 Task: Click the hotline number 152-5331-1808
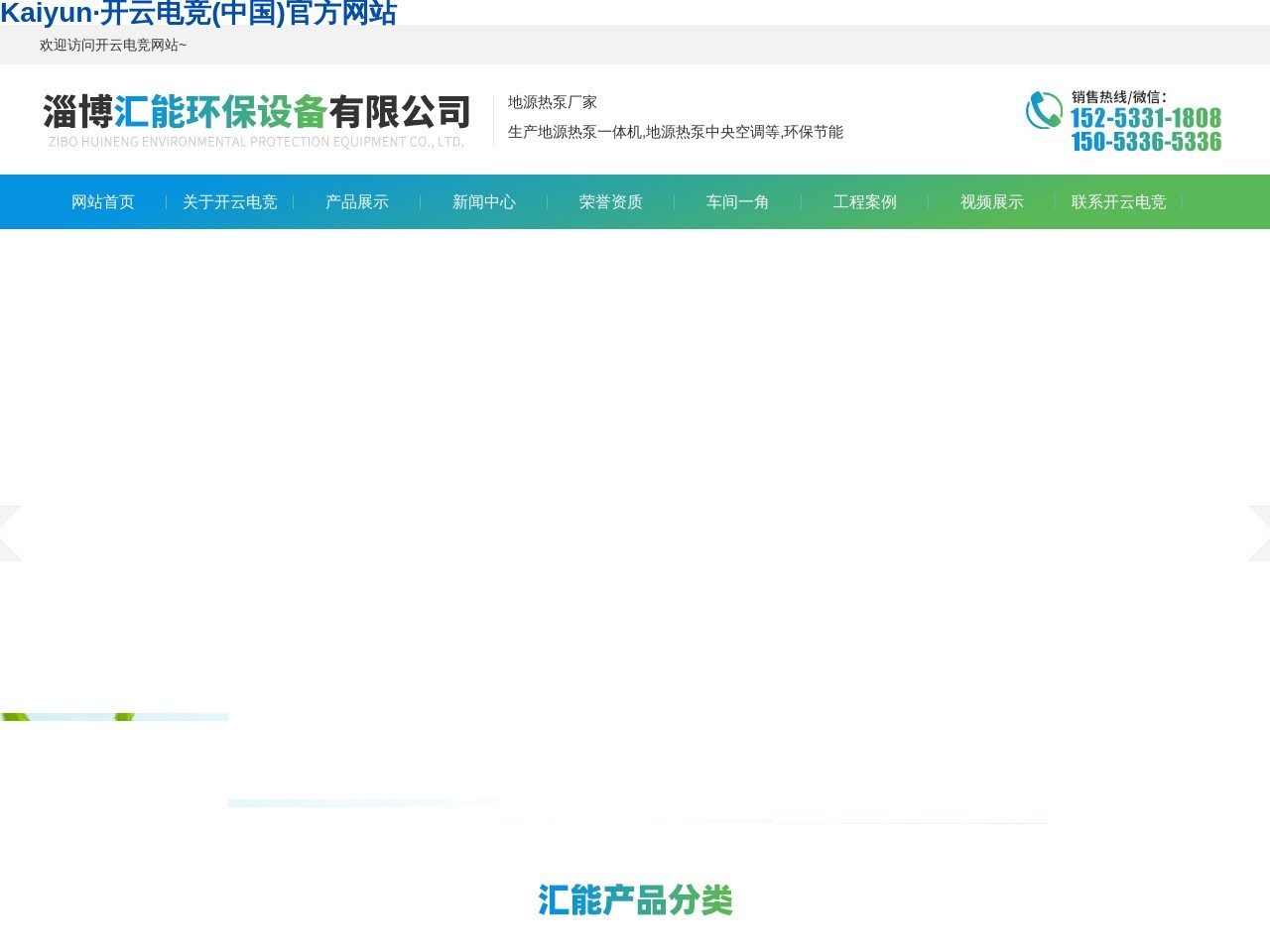pyautogui.click(x=1145, y=118)
